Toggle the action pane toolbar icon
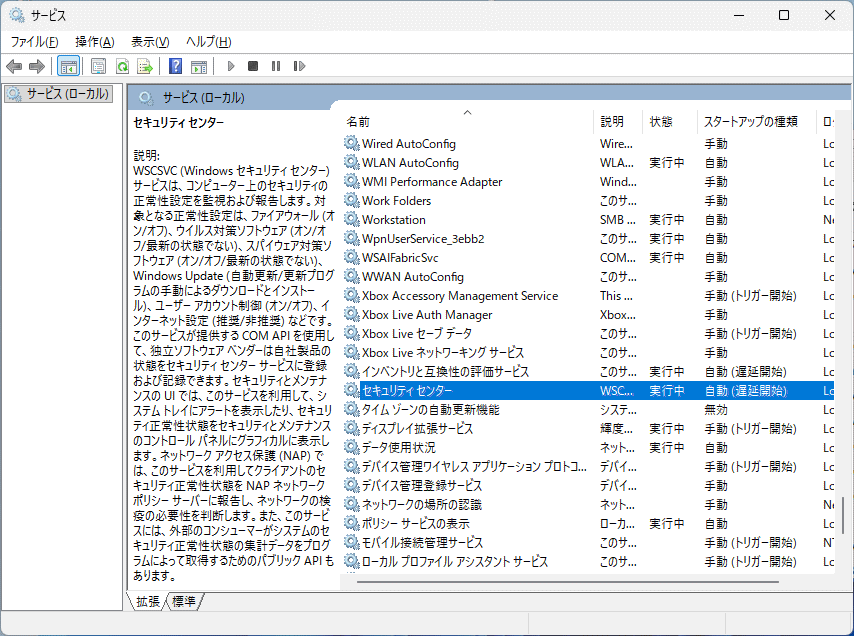 pyautogui.click(x=199, y=66)
